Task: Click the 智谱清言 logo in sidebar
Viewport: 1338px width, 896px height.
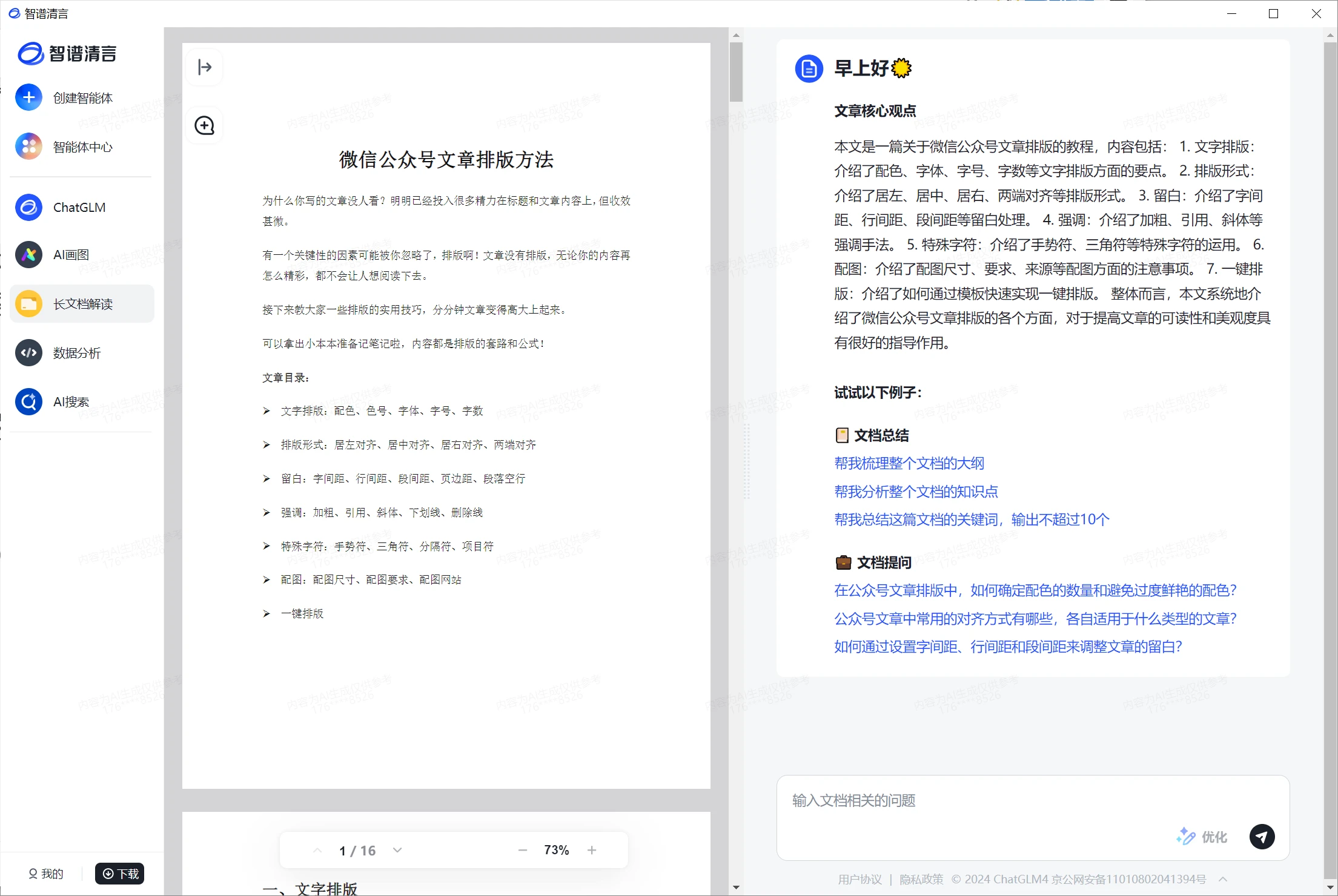Action: [67, 54]
